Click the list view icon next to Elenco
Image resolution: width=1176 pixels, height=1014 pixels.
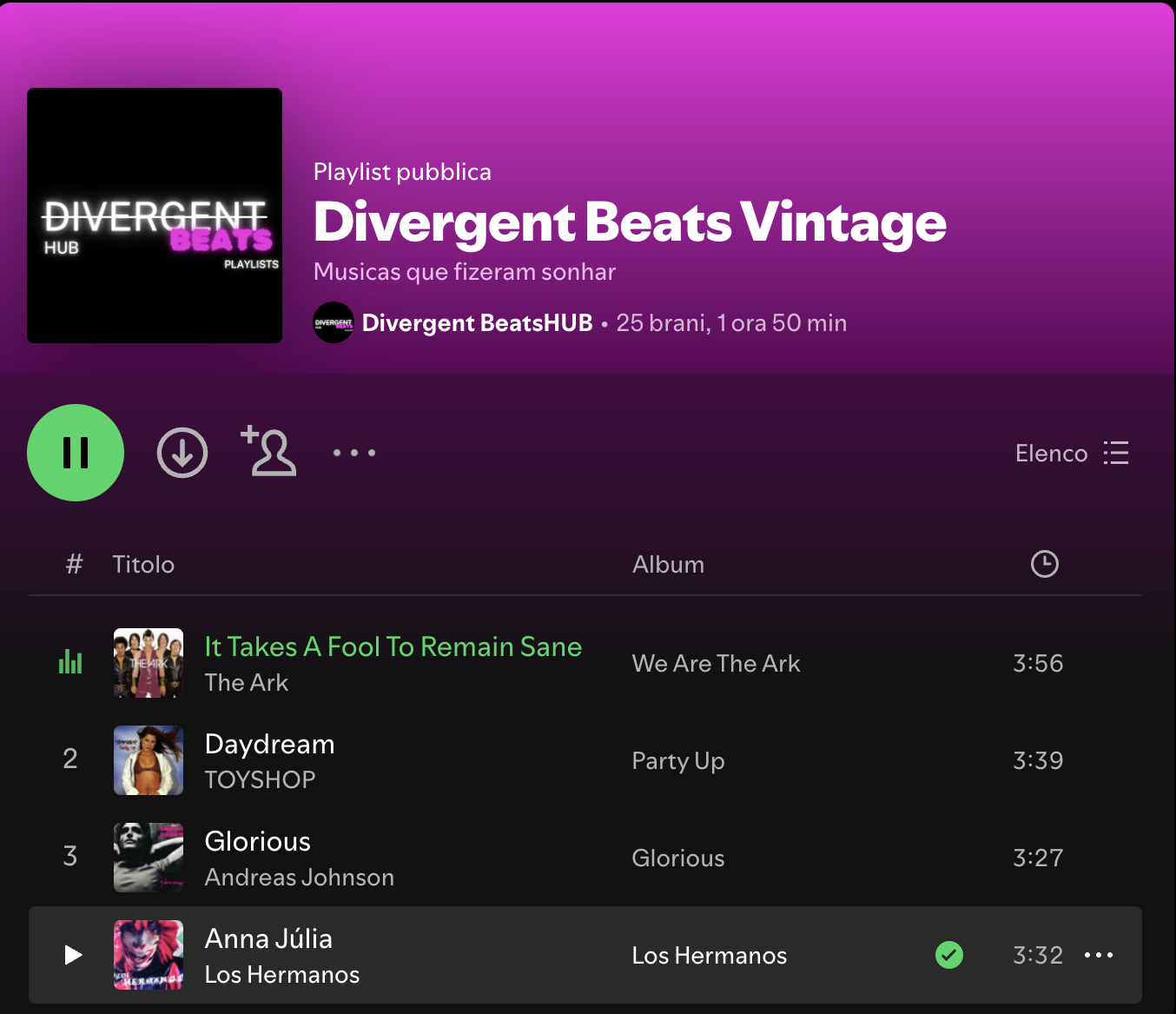[1116, 453]
